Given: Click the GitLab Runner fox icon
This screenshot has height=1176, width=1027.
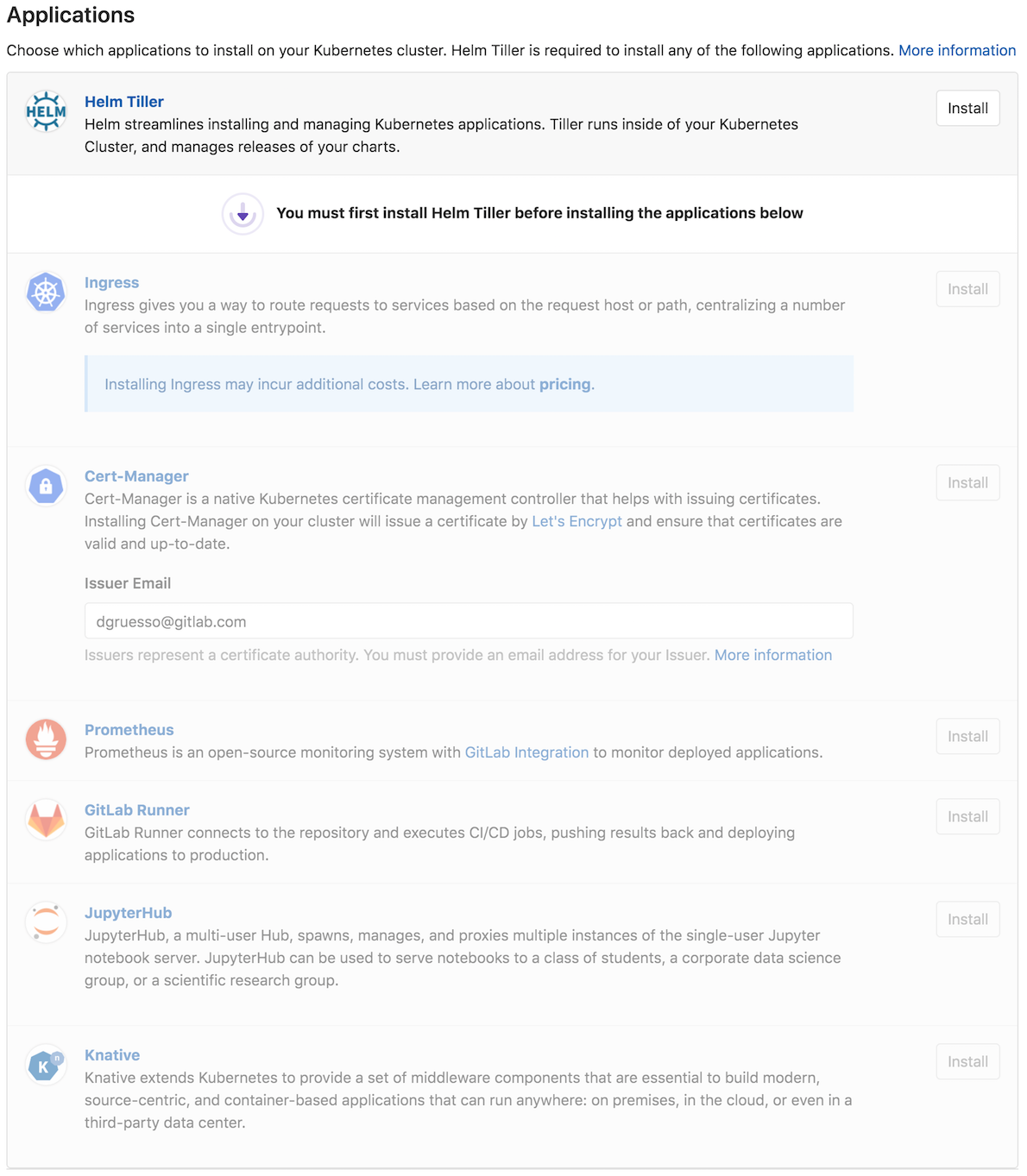Looking at the screenshot, I should (x=46, y=820).
